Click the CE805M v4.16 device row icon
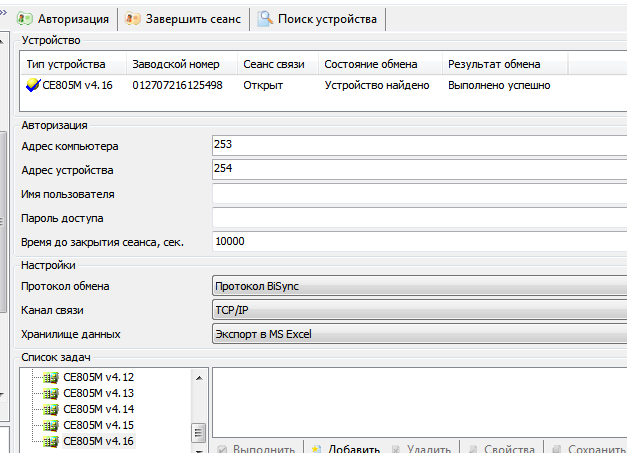This screenshot has height=453, width=627. click(x=33, y=86)
